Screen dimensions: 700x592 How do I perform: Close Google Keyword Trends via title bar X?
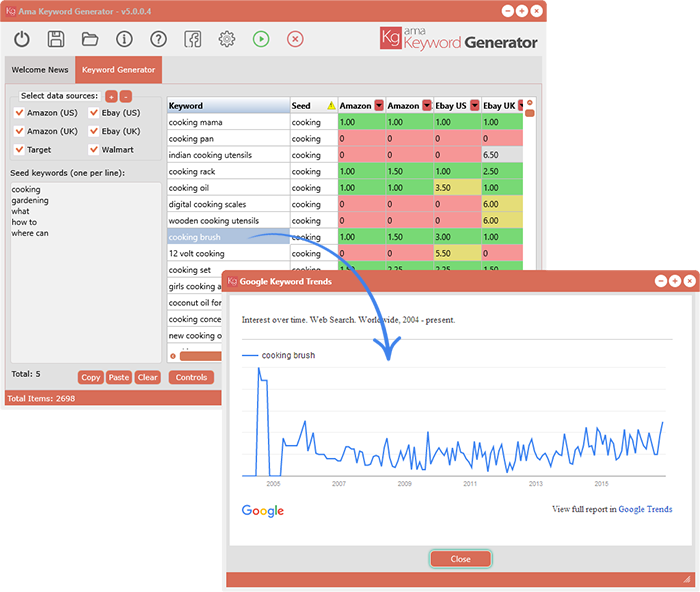[689, 281]
